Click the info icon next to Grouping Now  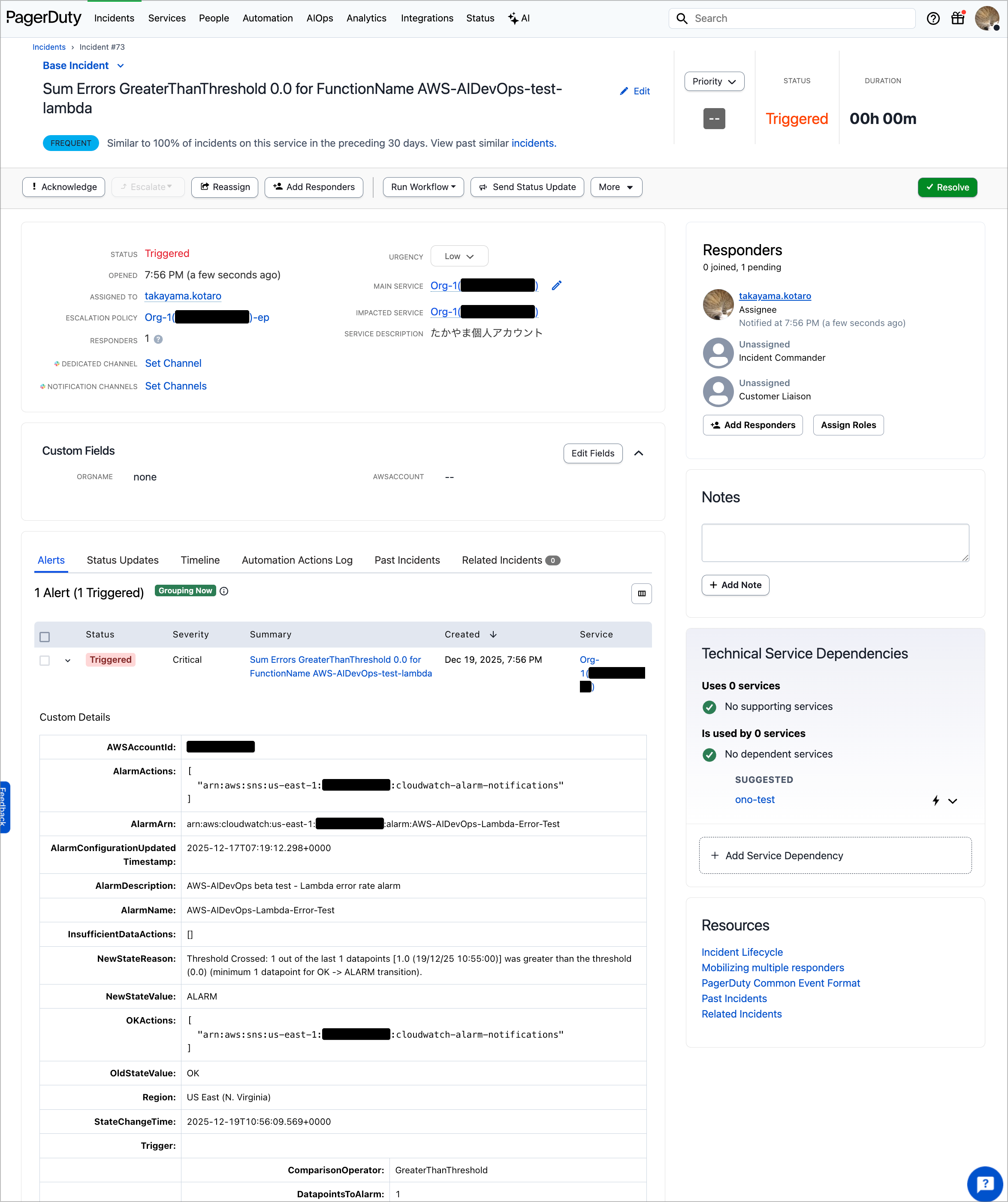pos(224,591)
